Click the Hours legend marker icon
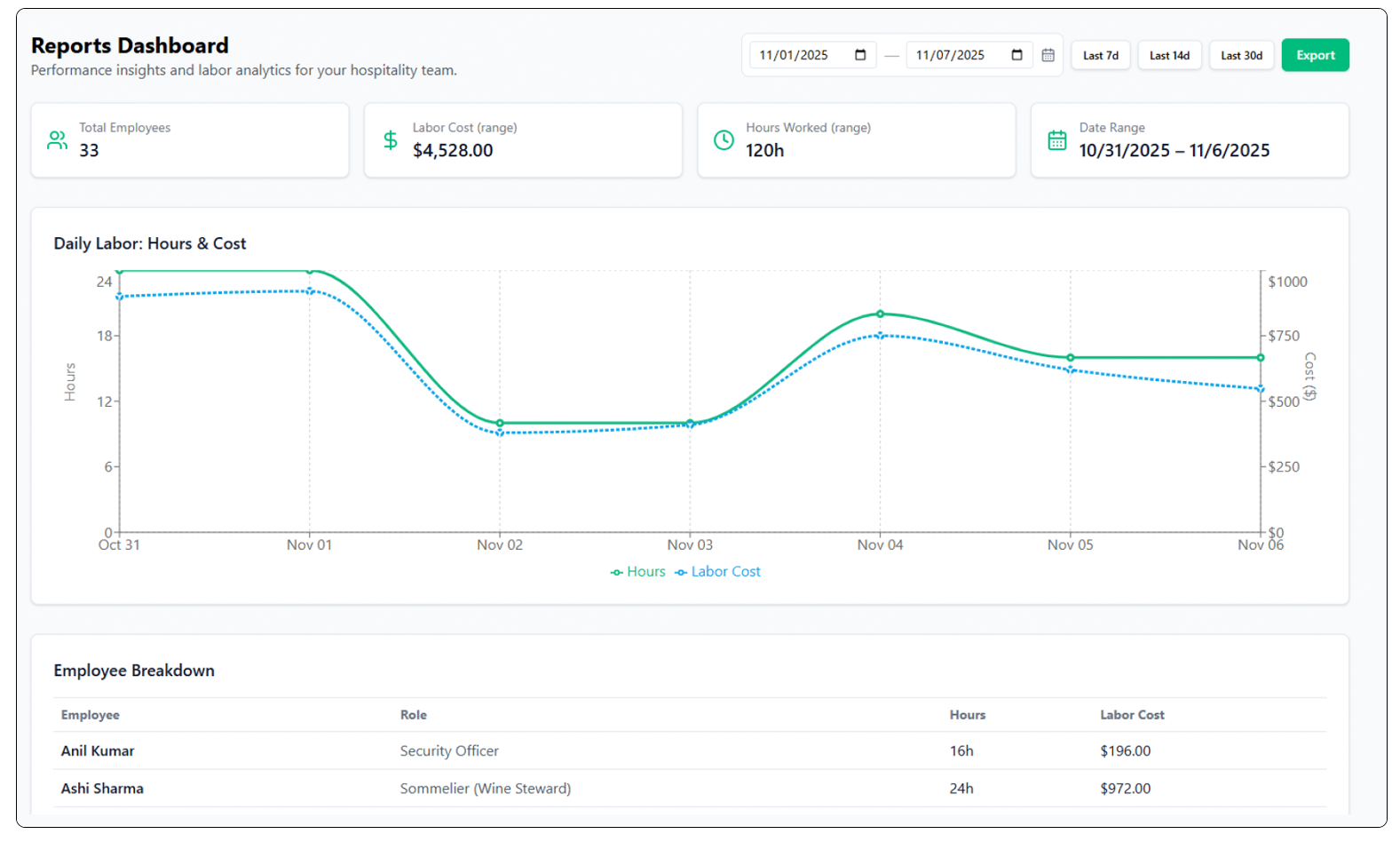Screen dimensions: 1400x842 [x=616, y=573]
